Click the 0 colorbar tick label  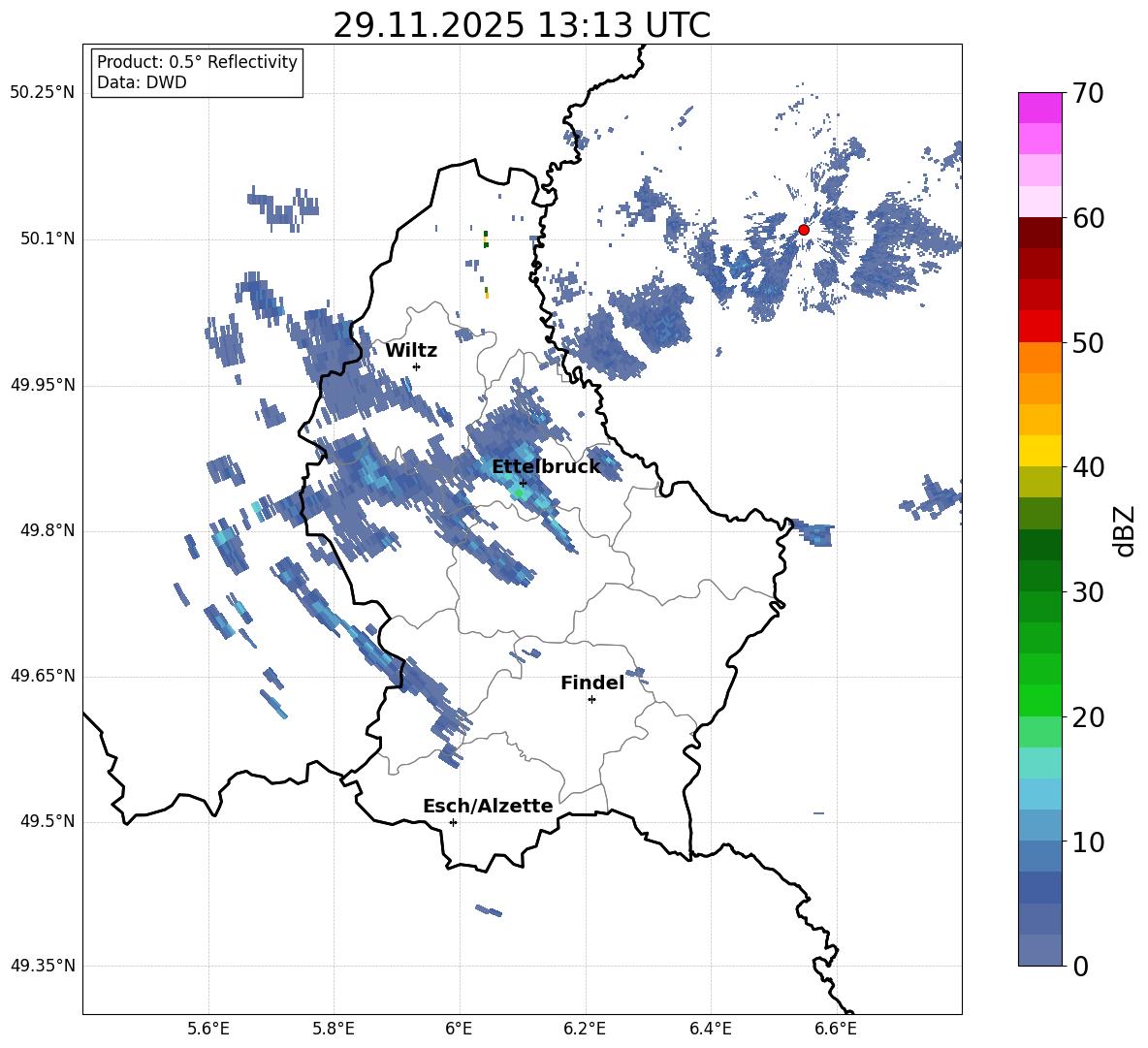pyautogui.click(x=1080, y=967)
